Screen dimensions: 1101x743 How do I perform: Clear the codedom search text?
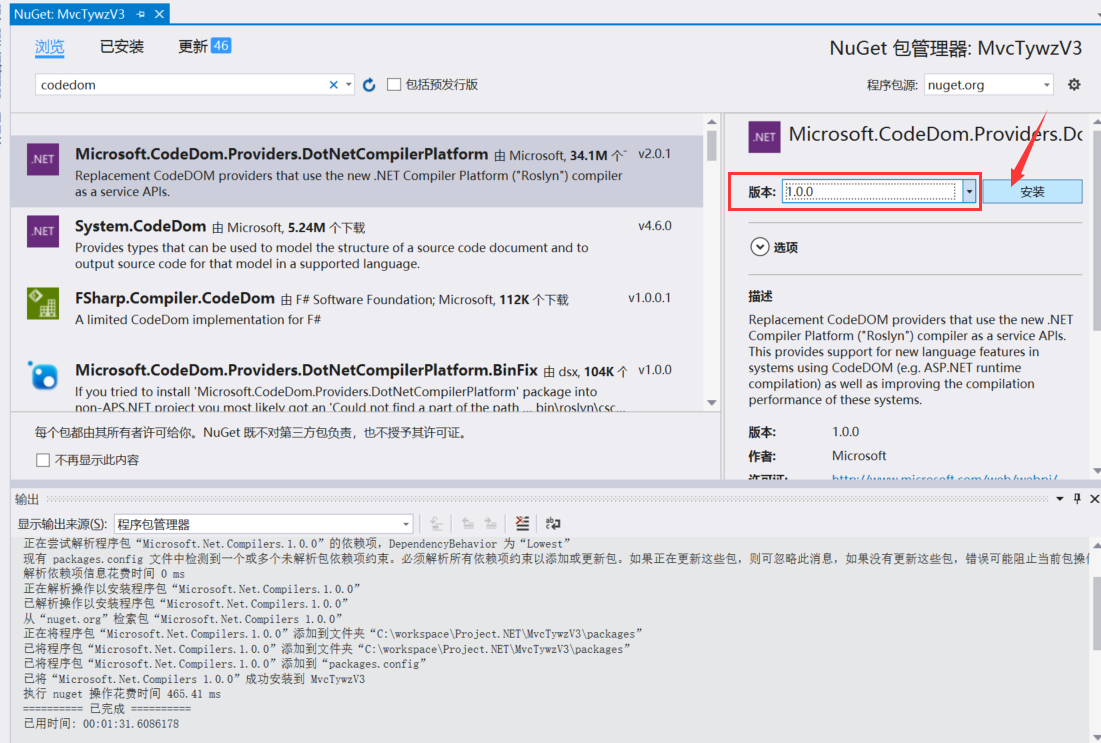(x=334, y=85)
